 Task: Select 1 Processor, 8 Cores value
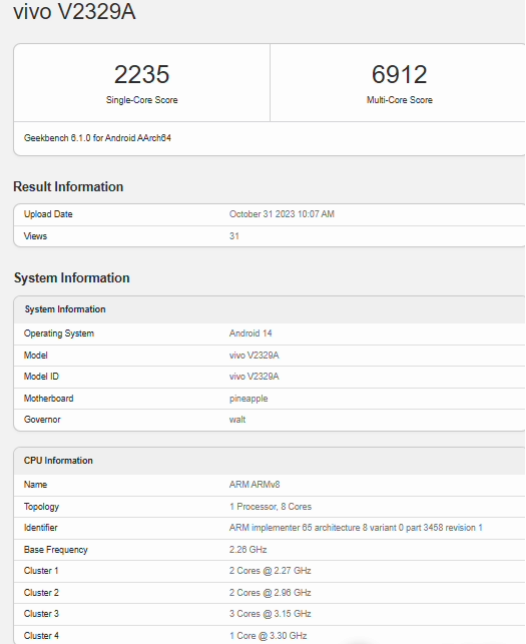(270, 507)
